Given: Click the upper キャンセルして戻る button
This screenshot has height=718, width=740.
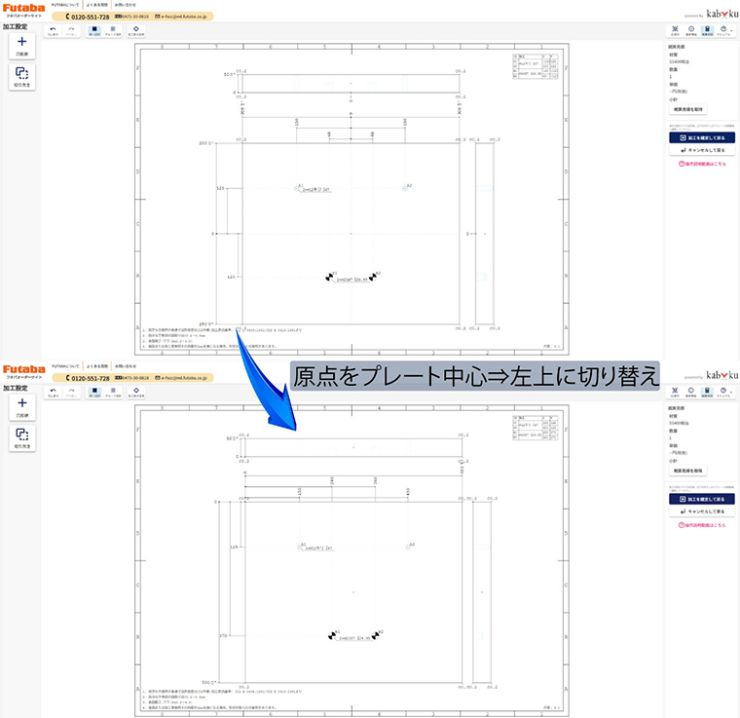Looking at the screenshot, I should click(701, 150).
